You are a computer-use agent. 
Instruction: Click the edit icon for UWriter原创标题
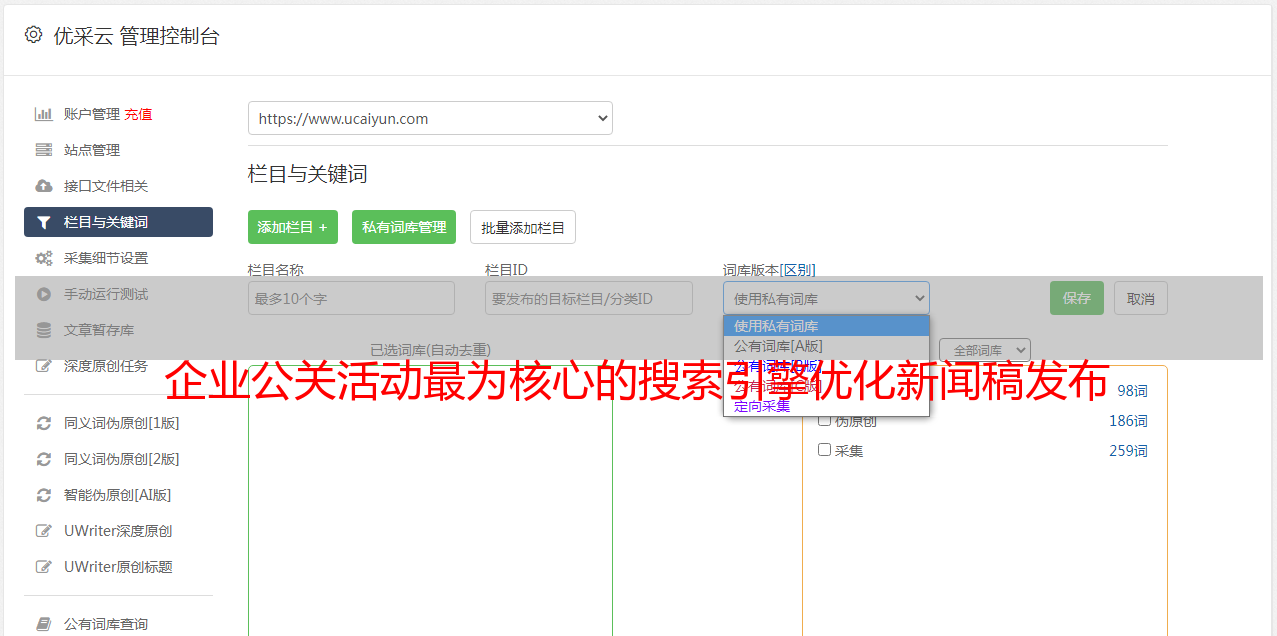[x=44, y=567]
